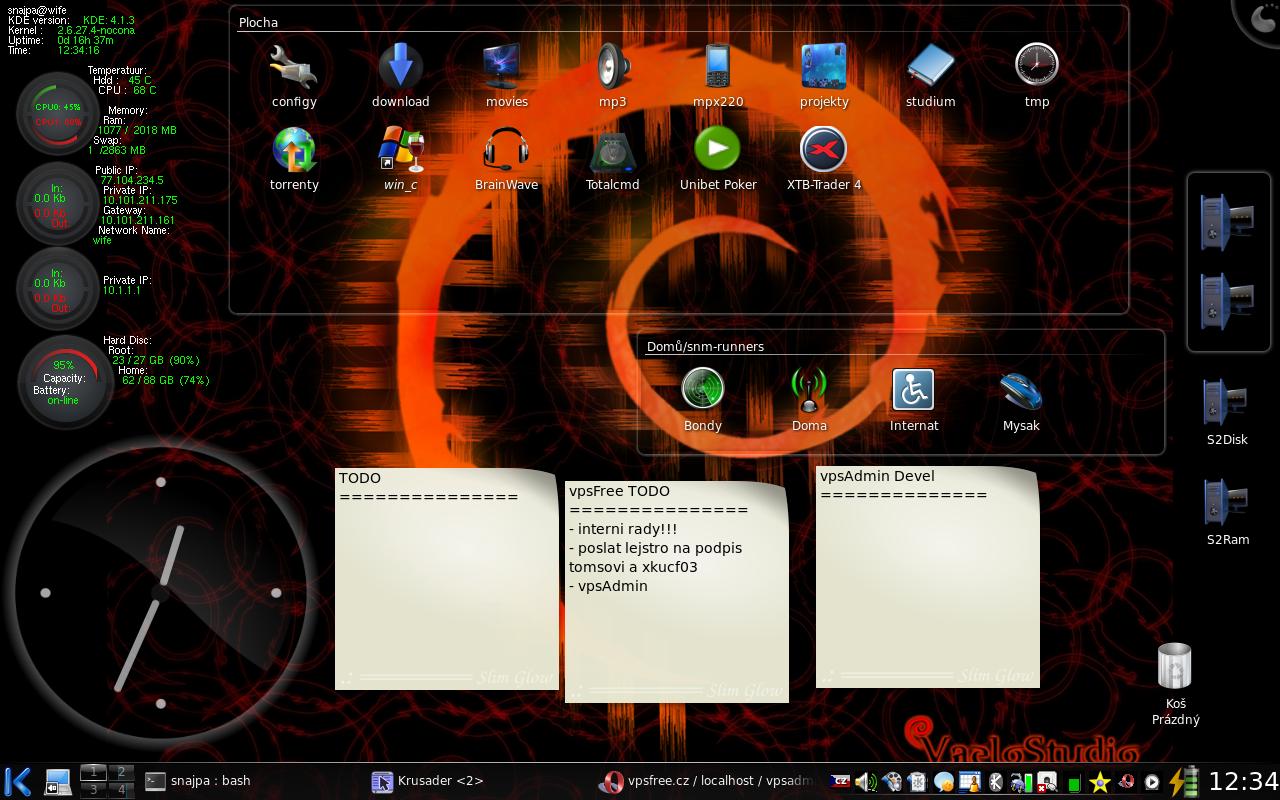This screenshot has width=1280, height=800.
Task: Run the Bondy network script icon
Action: [702, 390]
